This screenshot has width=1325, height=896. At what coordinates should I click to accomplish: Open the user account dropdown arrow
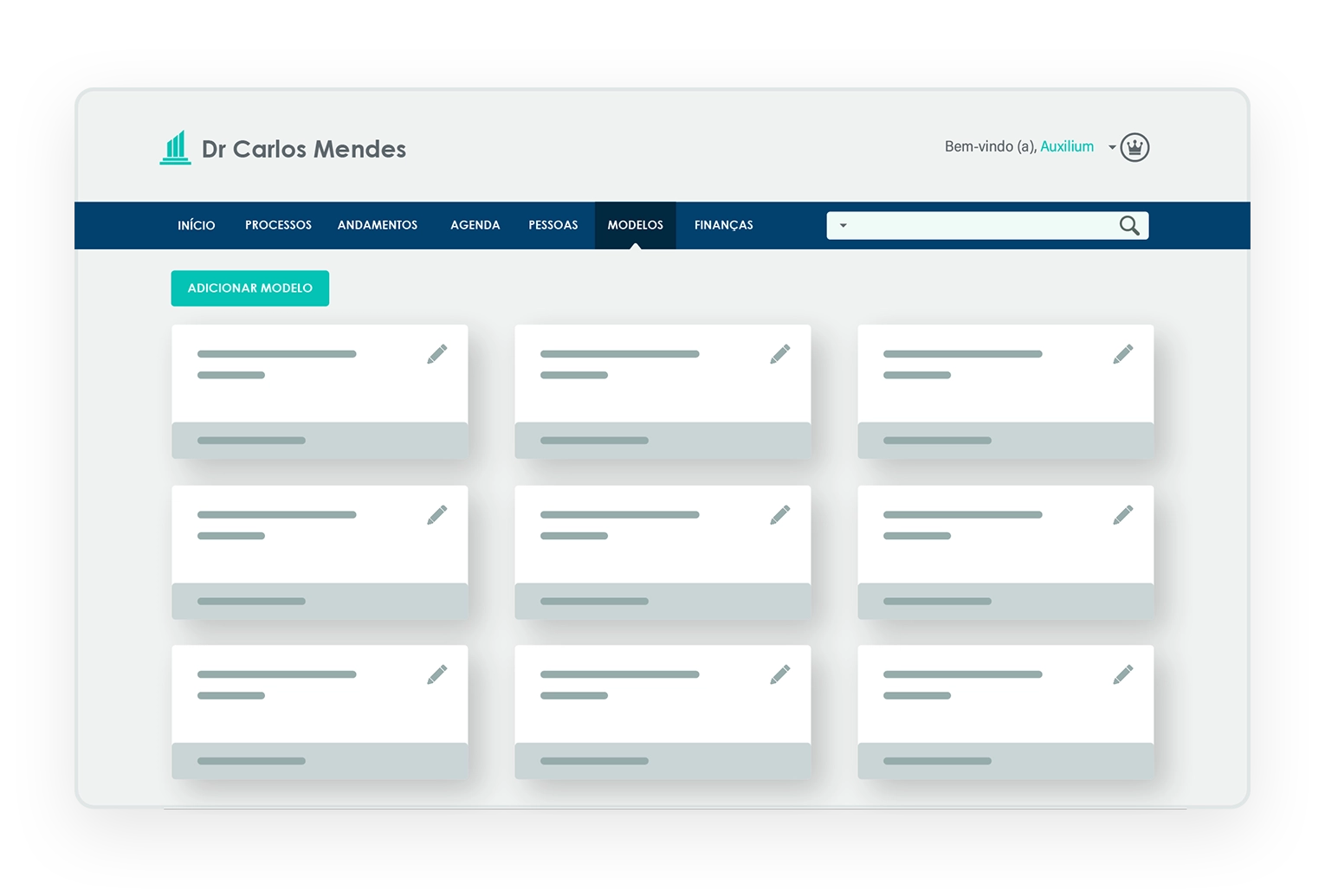point(1112,148)
